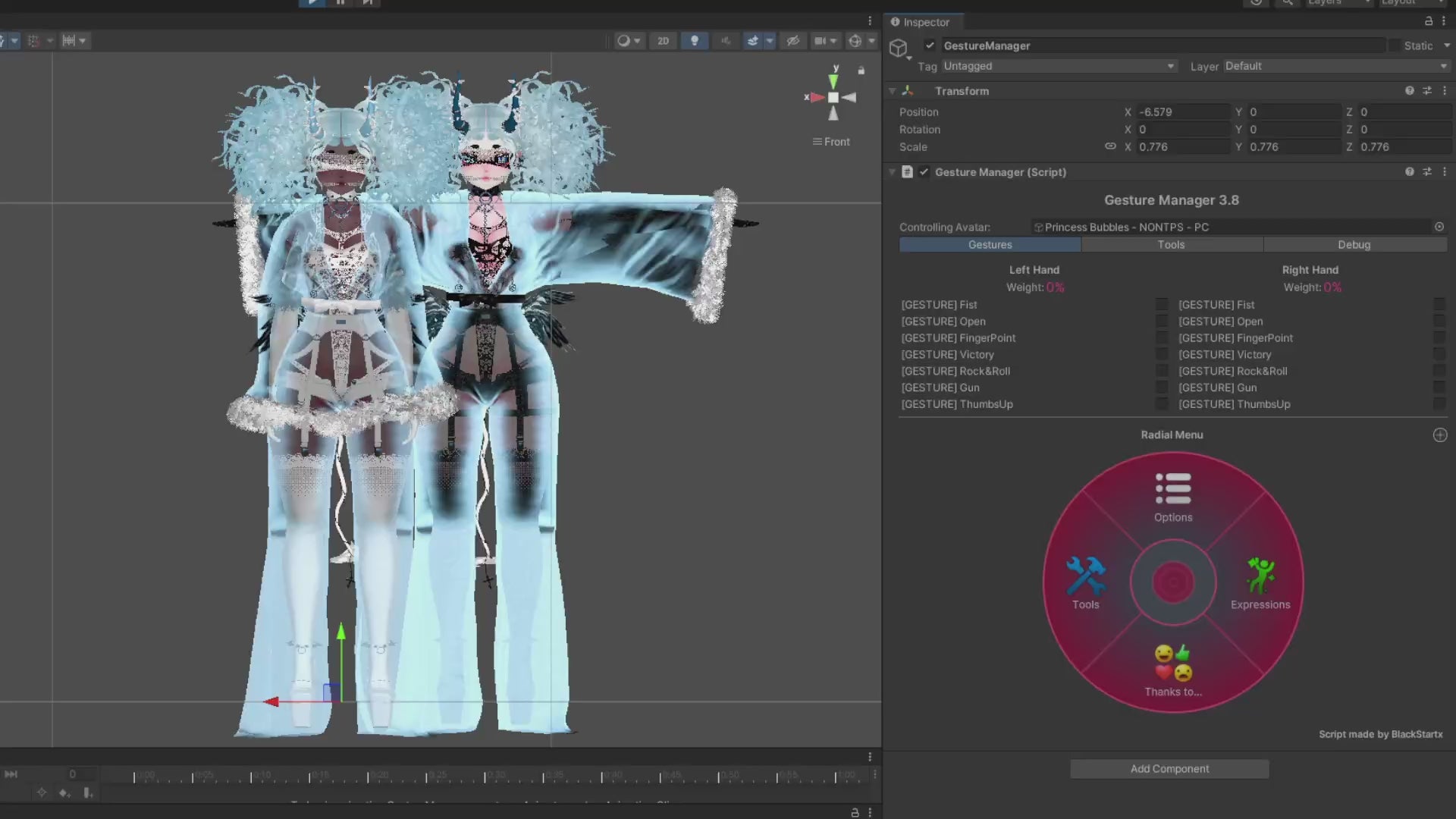Screen dimensions: 1456x819
Task: Click the Position X input field
Action: coord(1181,111)
